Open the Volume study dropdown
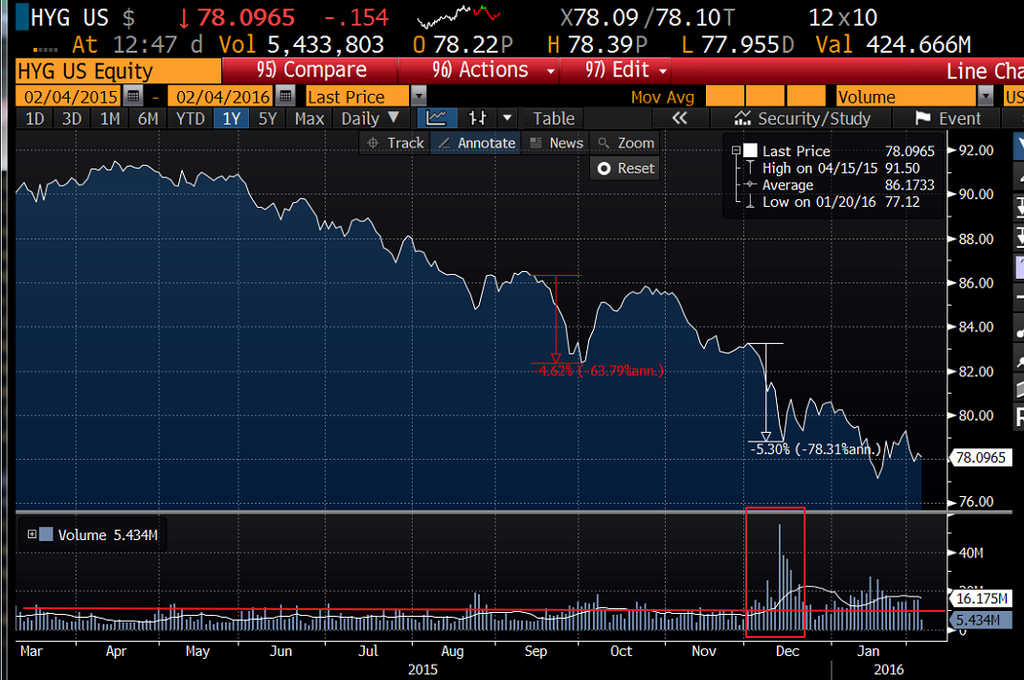1024x680 pixels. pyautogui.click(x=985, y=96)
